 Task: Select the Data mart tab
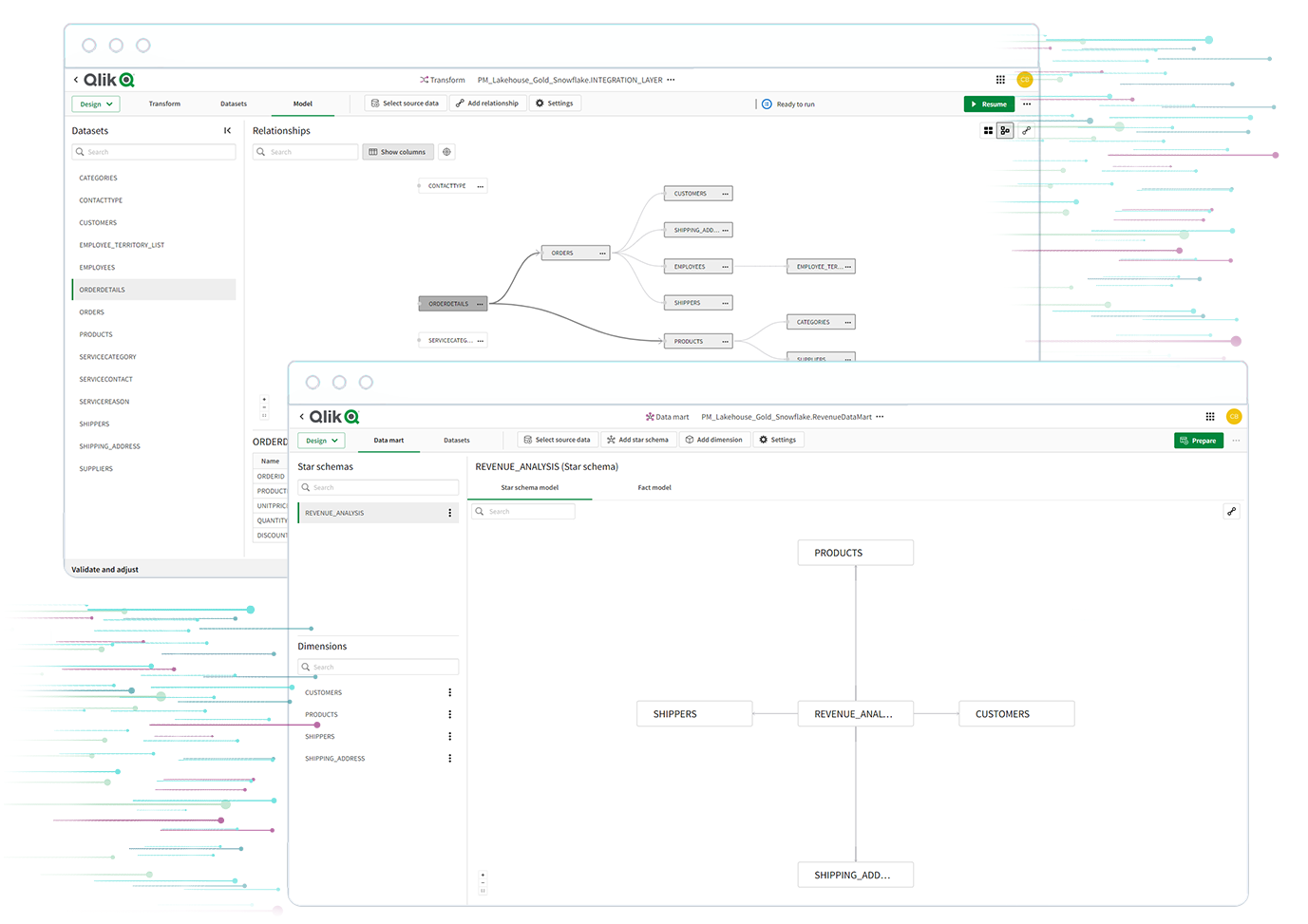point(389,441)
